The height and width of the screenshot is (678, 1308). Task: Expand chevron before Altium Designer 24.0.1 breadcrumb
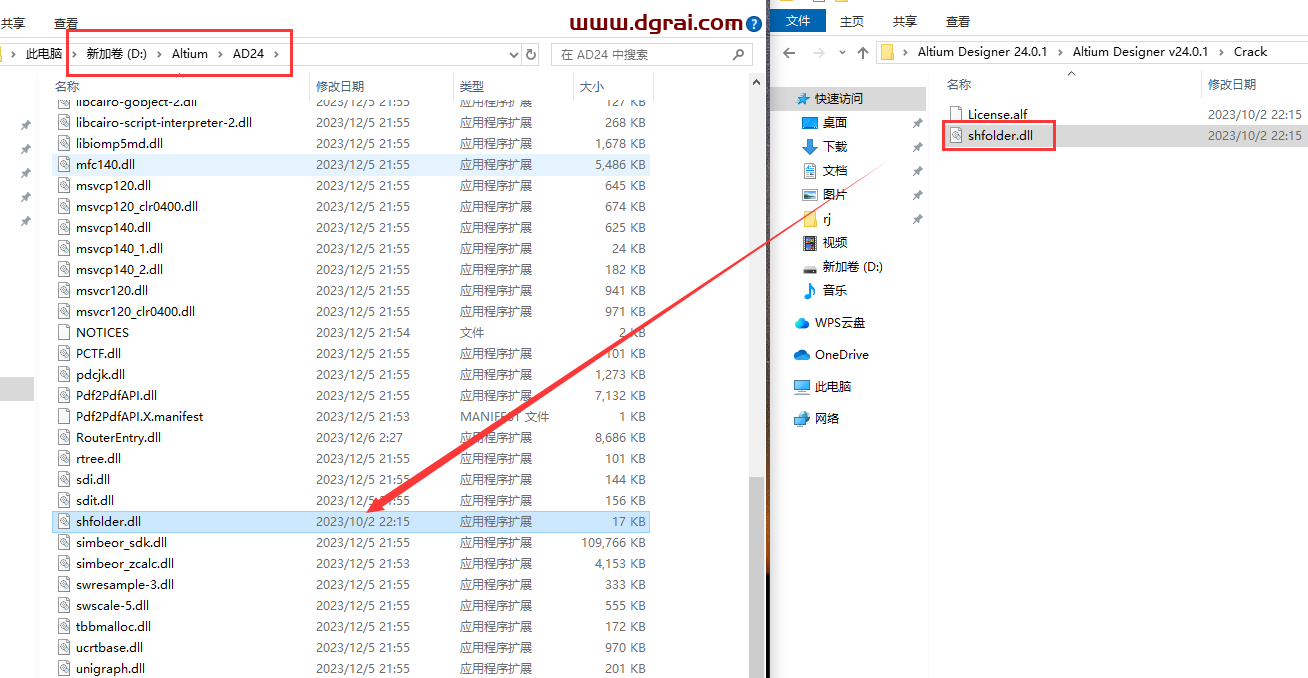[906, 52]
